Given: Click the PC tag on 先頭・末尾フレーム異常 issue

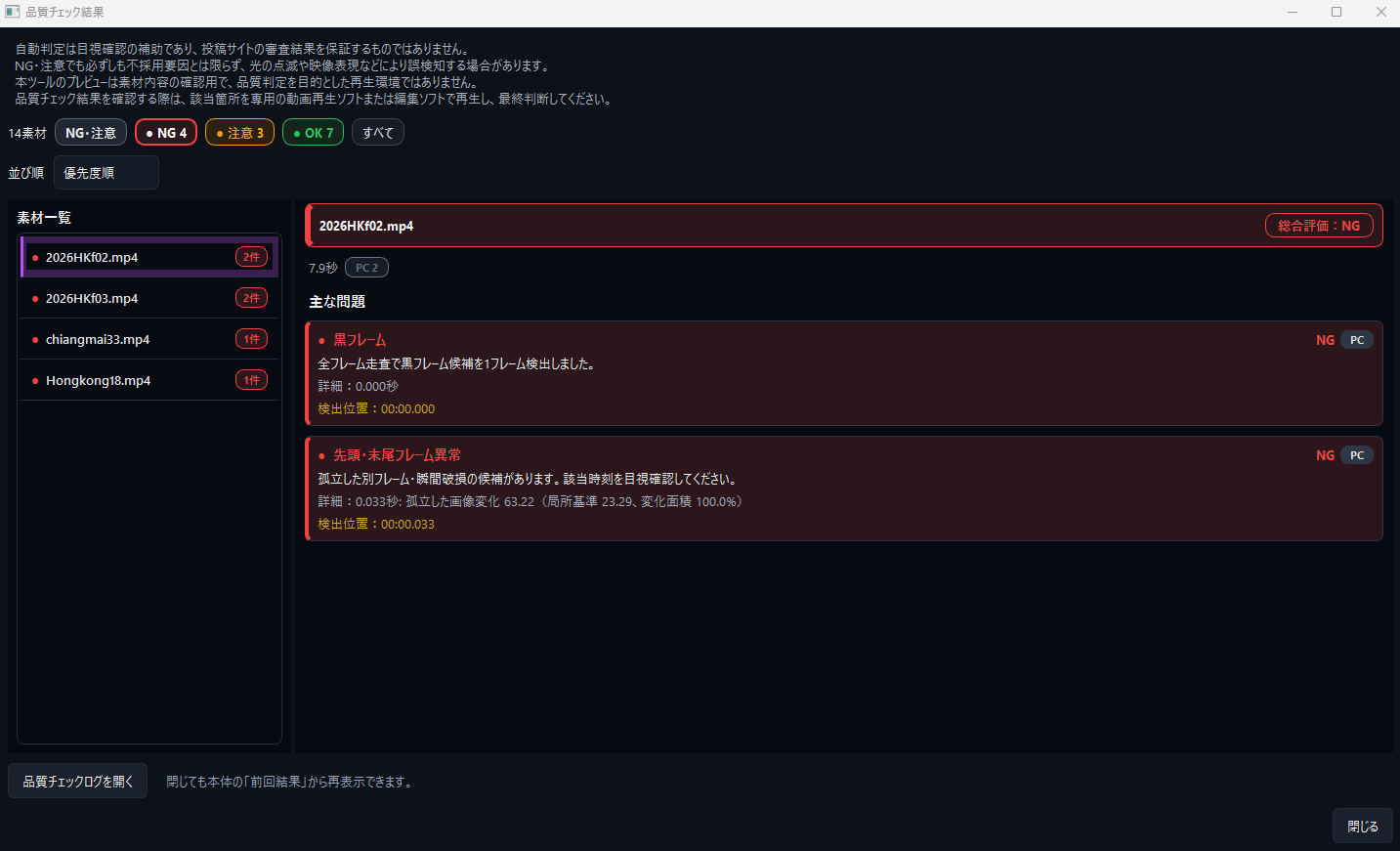Looking at the screenshot, I should 1357,455.
